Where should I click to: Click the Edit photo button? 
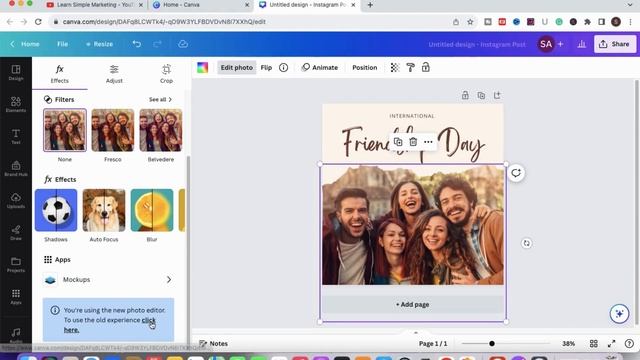(237, 68)
